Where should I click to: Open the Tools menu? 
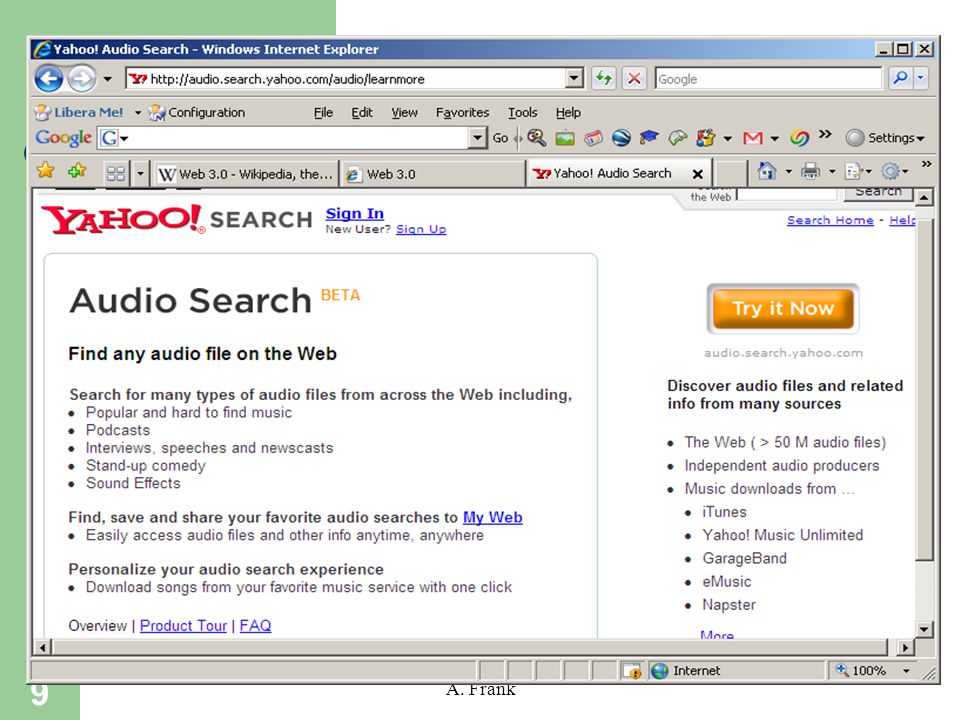pos(522,113)
